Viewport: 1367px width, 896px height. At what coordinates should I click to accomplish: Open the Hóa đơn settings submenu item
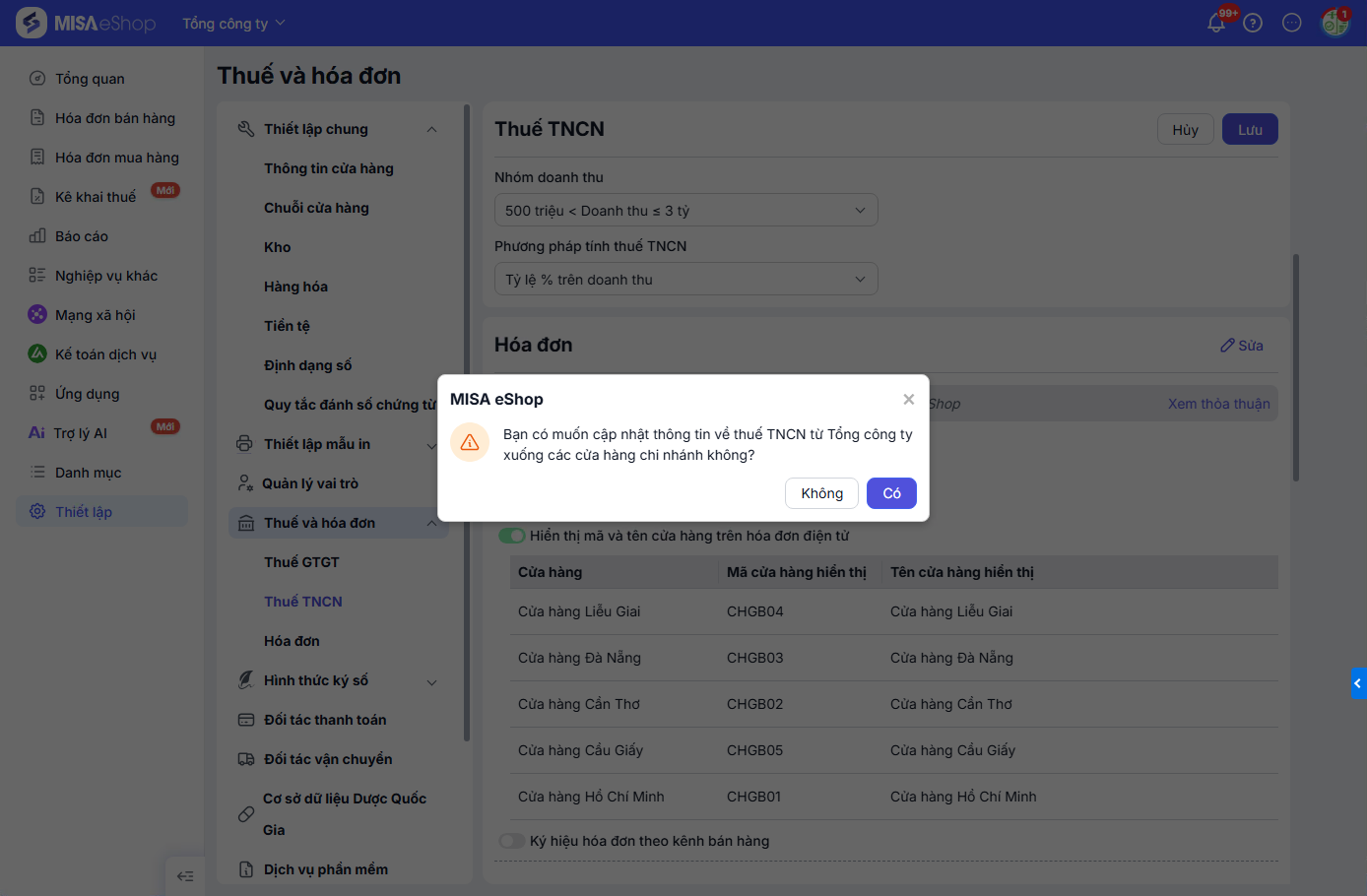292,641
